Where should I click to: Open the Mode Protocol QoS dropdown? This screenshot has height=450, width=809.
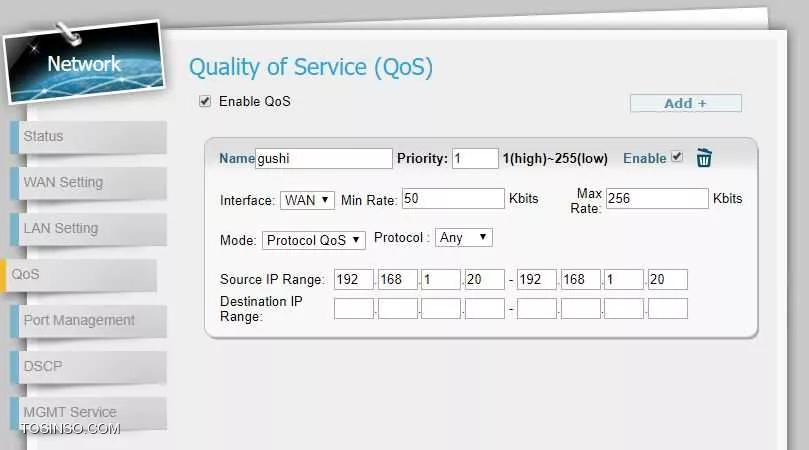[x=314, y=240]
